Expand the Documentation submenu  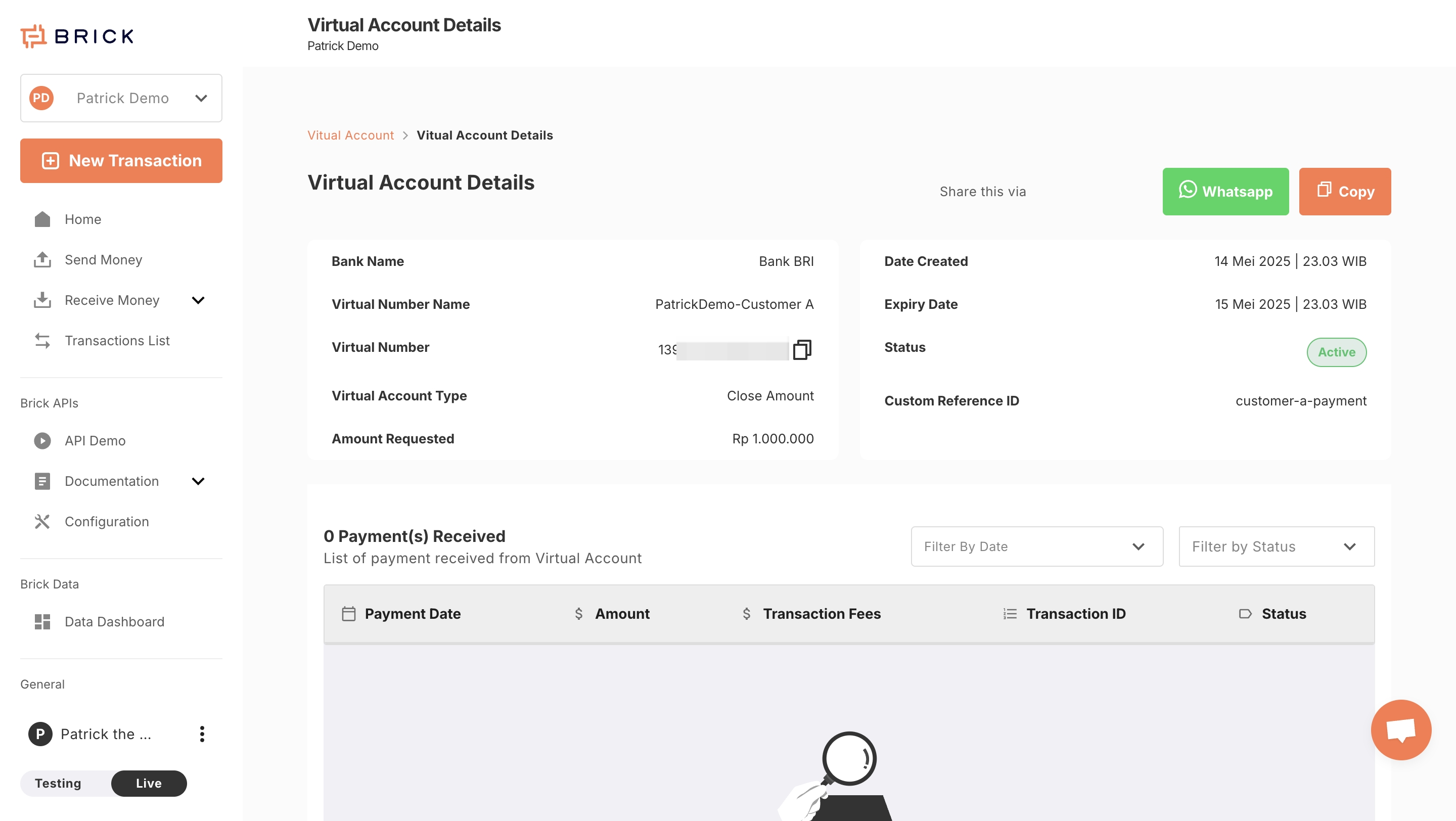[198, 481]
